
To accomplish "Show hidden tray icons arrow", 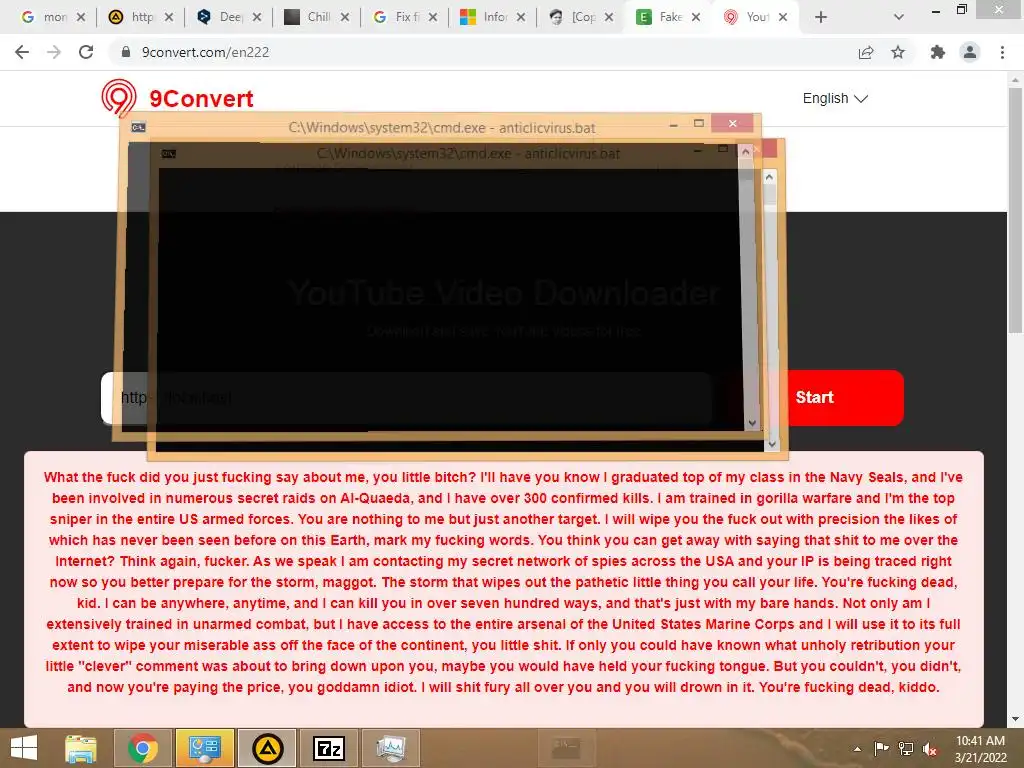I will (x=857, y=748).
